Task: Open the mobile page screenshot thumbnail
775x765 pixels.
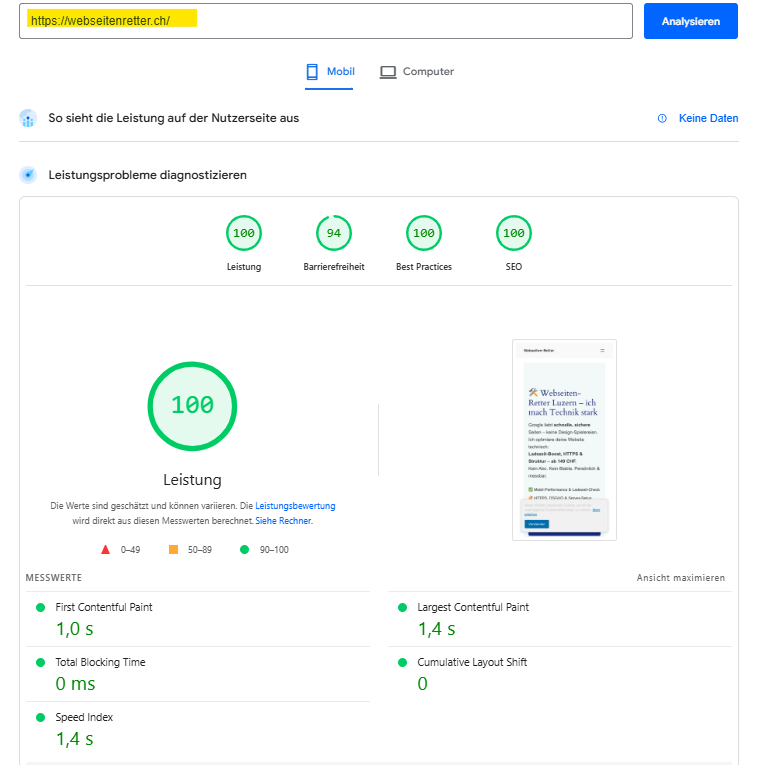Action: (x=564, y=440)
